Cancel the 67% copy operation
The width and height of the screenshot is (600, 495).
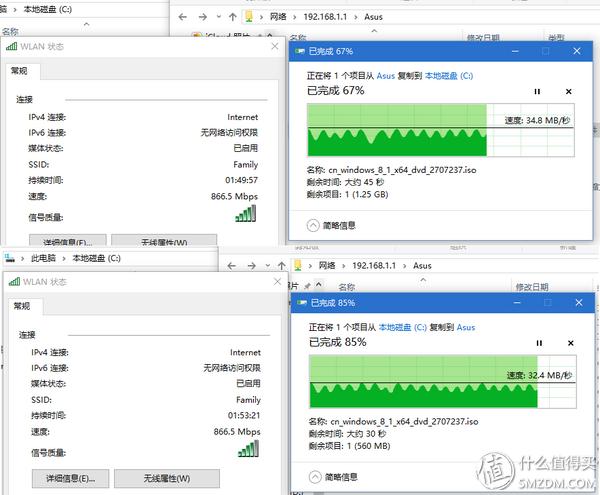[x=569, y=91]
